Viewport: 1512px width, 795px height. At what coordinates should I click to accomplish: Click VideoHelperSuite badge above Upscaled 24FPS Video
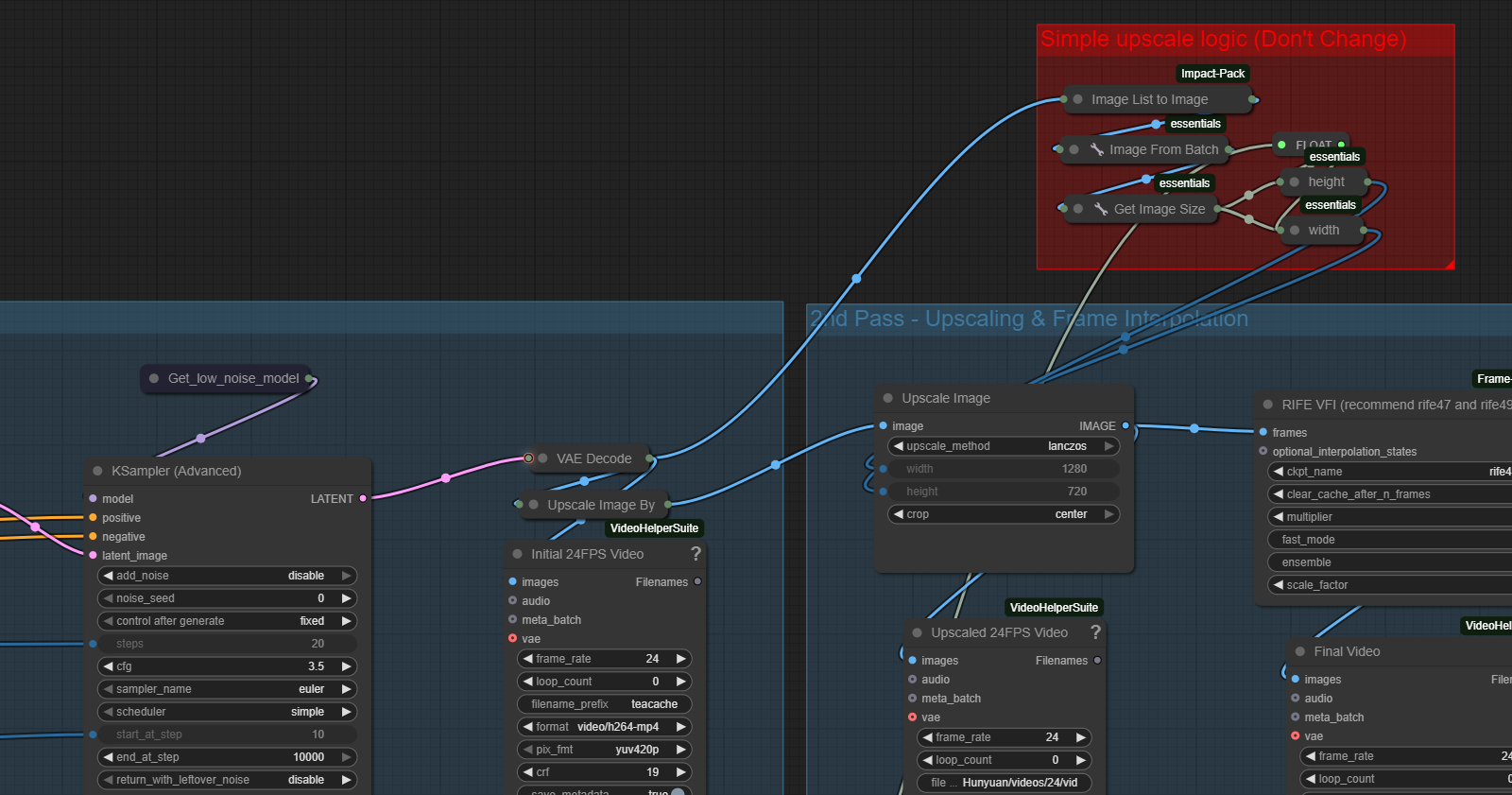click(x=1054, y=608)
